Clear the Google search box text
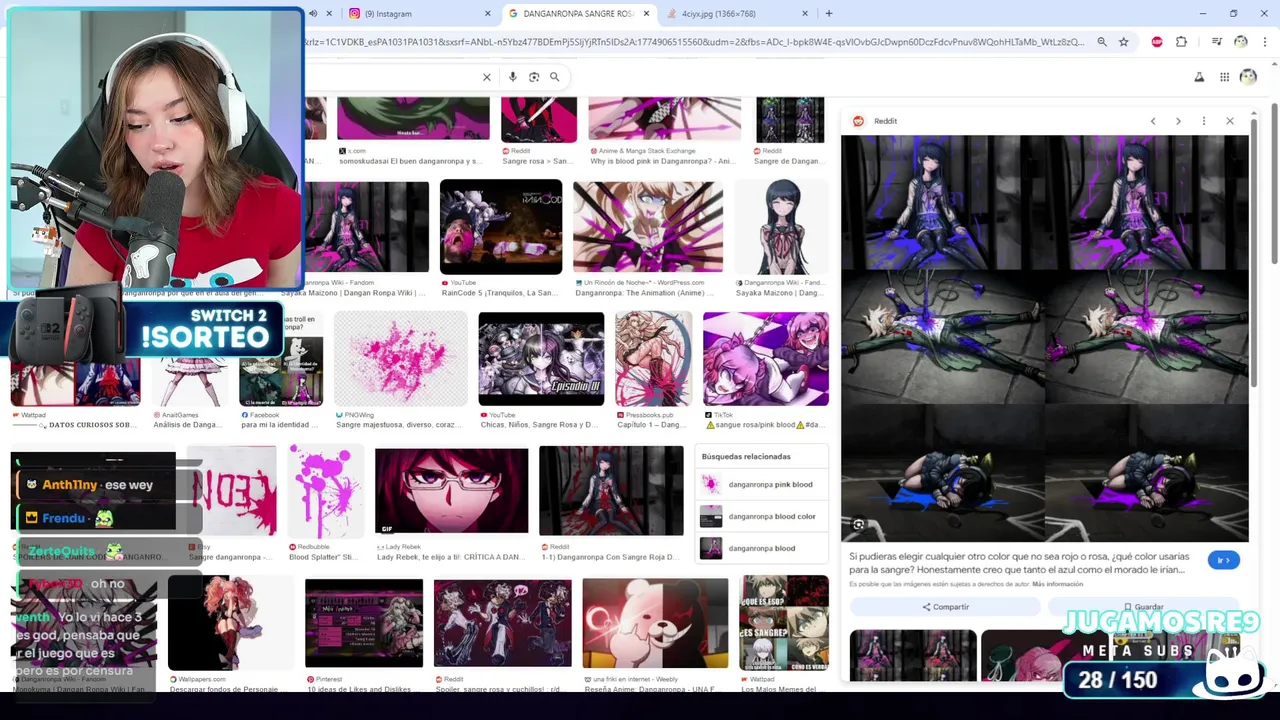 (487, 77)
